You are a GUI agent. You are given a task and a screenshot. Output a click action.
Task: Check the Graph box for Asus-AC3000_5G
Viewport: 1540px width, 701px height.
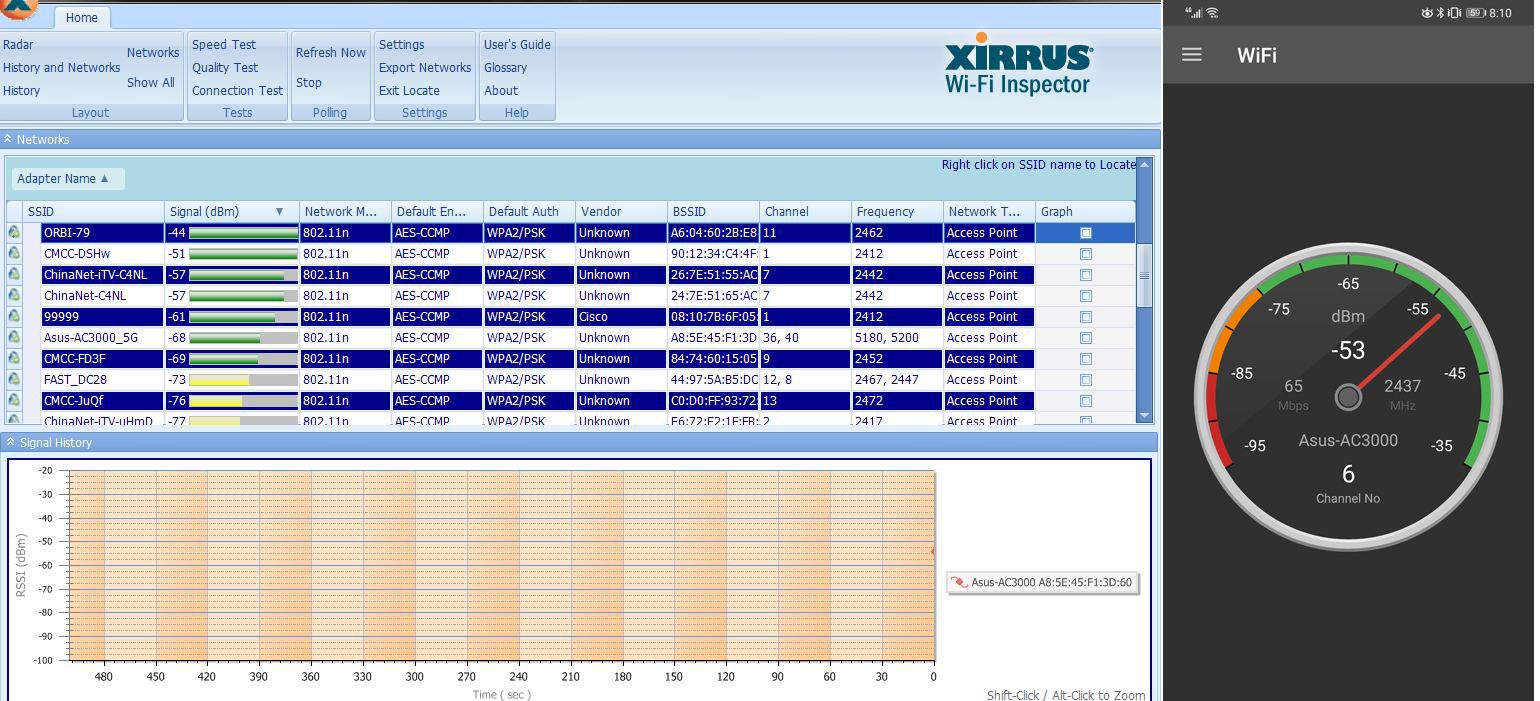click(x=1086, y=338)
